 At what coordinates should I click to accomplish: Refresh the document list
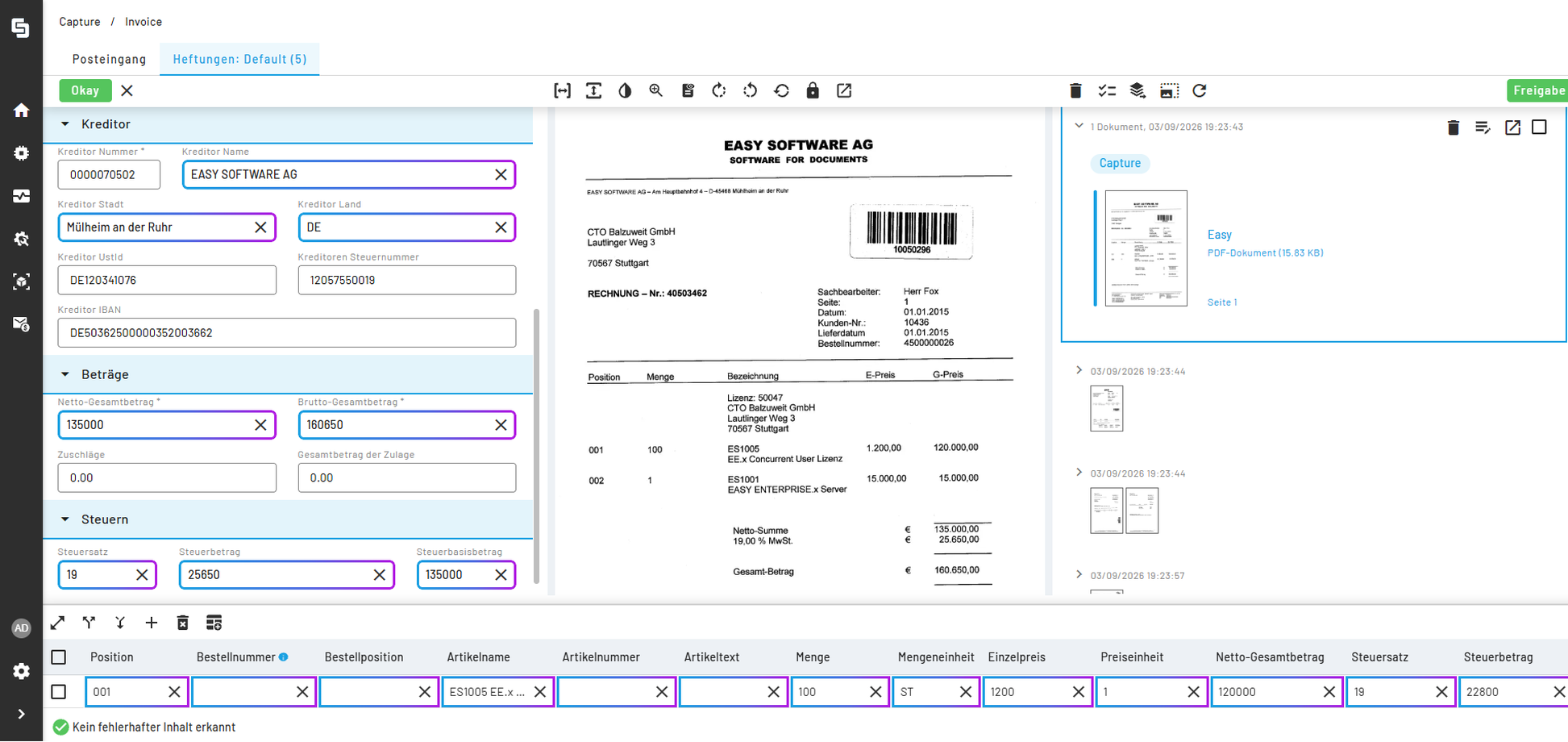pyautogui.click(x=1200, y=91)
